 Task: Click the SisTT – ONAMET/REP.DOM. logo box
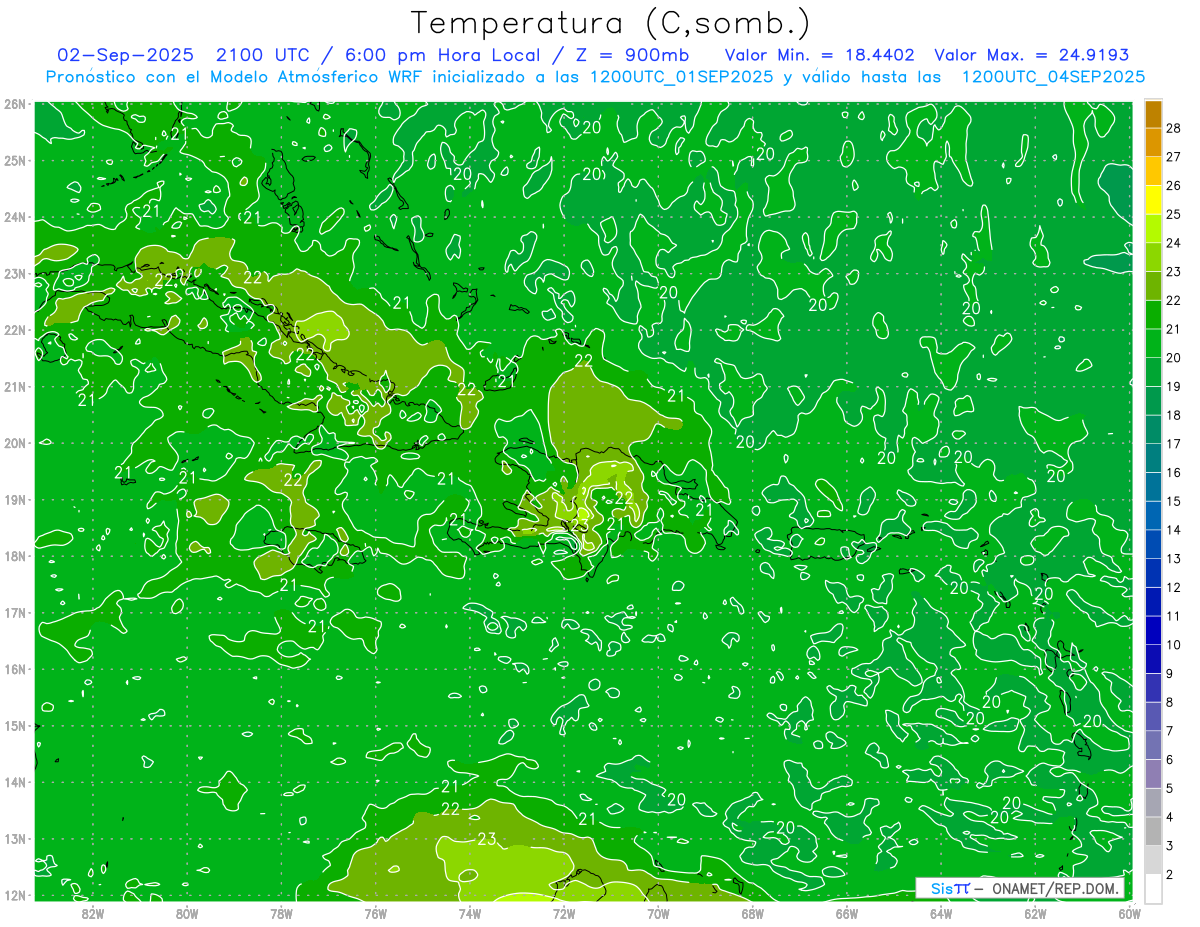[x=1020, y=888]
